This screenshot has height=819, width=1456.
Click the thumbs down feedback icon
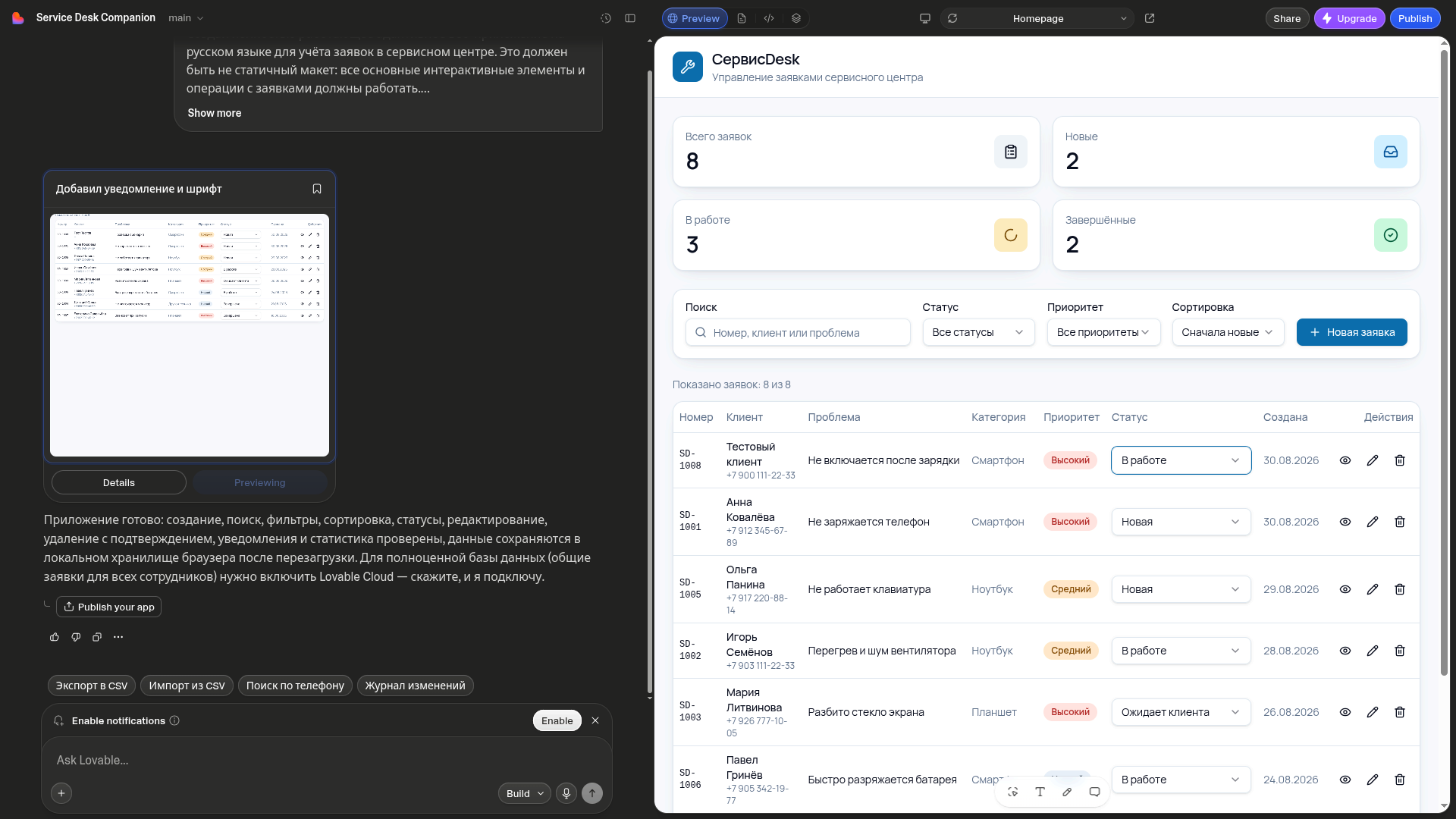76,637
